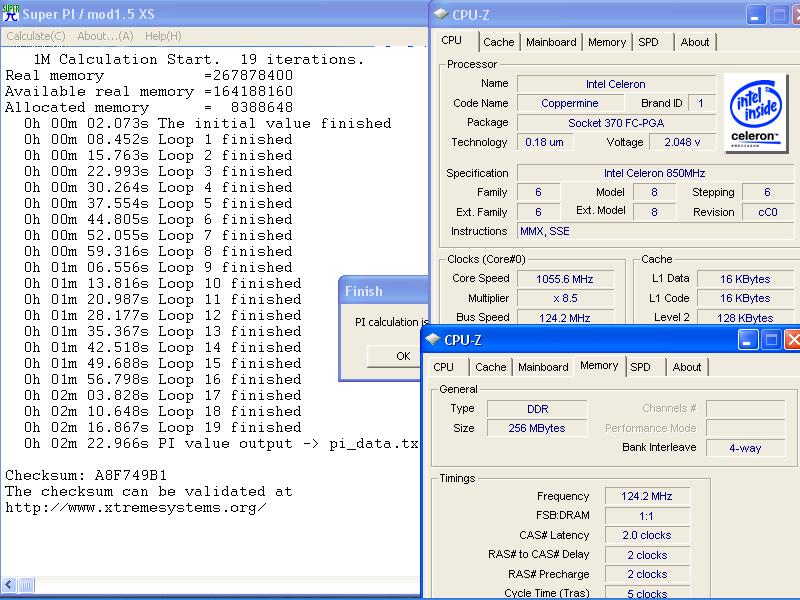Viewport: 800px width, 600px height.
Task: Select the Mainboard tab in upper CPU-Z
Action: tap(551, 42)
